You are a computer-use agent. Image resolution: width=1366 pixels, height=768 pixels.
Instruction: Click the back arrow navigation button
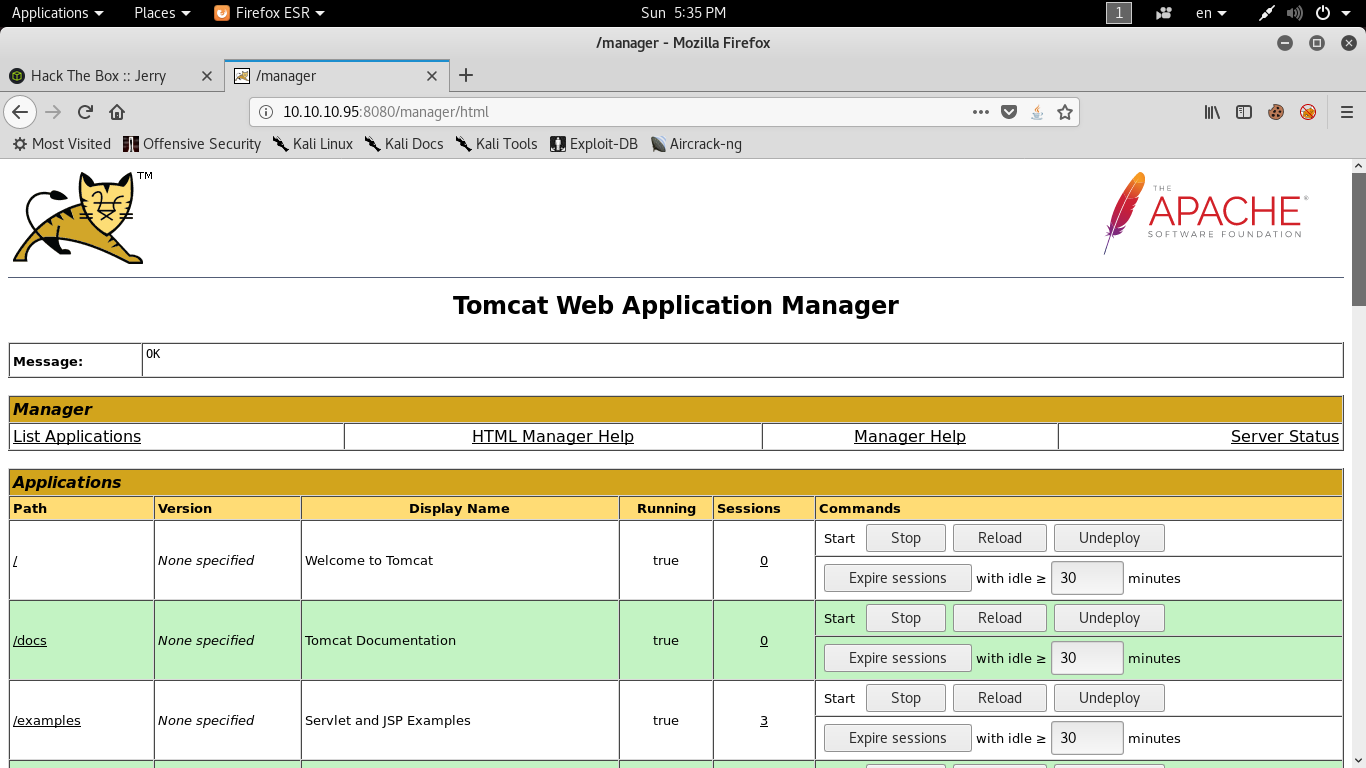tap(20, 112)
